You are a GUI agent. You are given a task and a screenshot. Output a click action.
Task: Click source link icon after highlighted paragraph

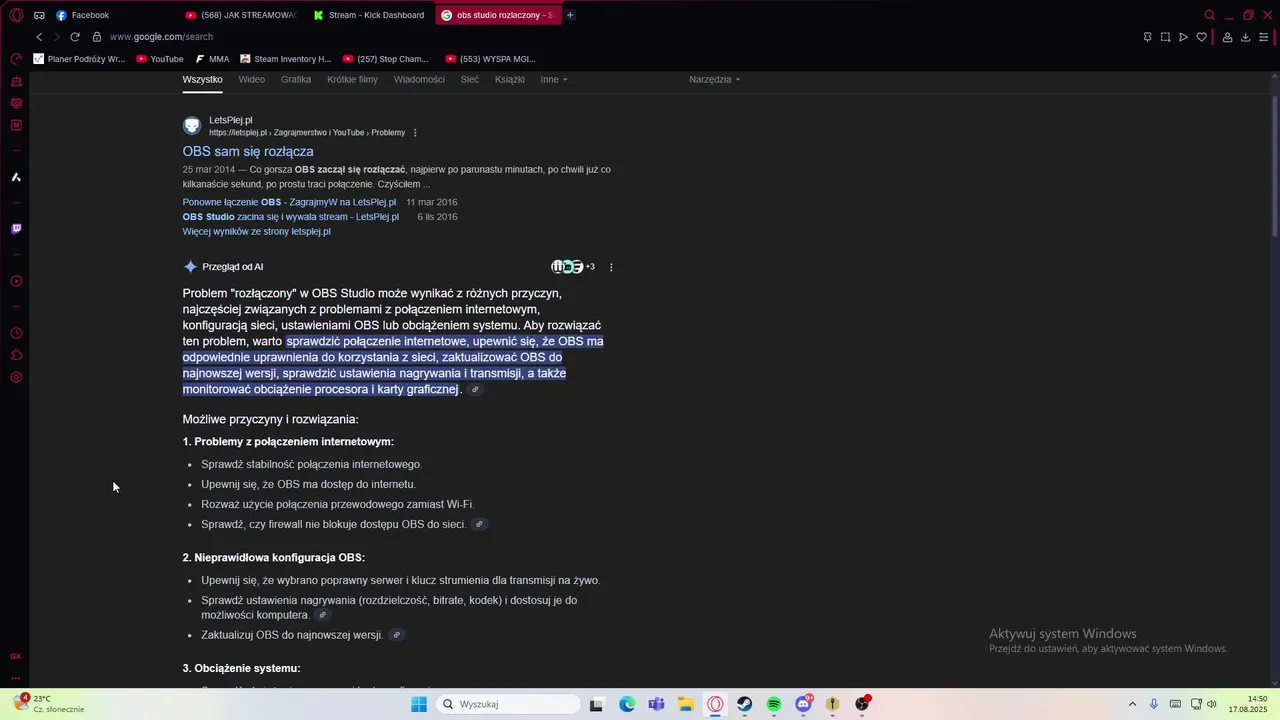point(475,390)
